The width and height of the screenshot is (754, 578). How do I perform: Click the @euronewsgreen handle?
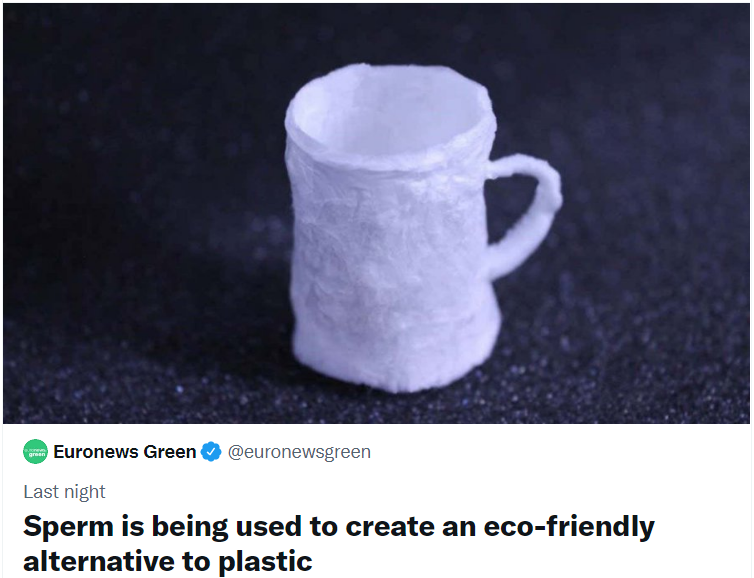pos(299,452)
